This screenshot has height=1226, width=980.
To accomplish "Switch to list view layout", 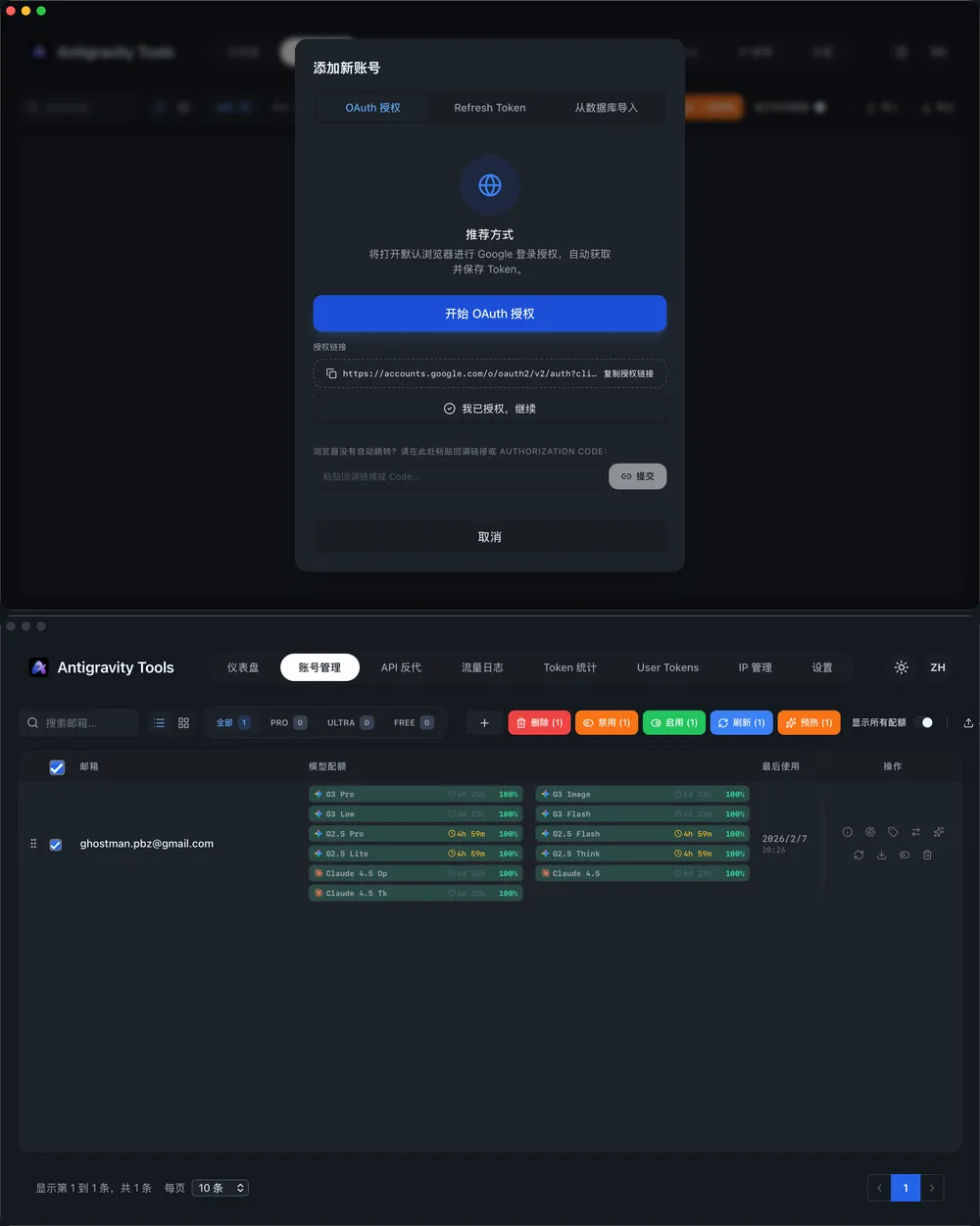I will pos(159,722).
